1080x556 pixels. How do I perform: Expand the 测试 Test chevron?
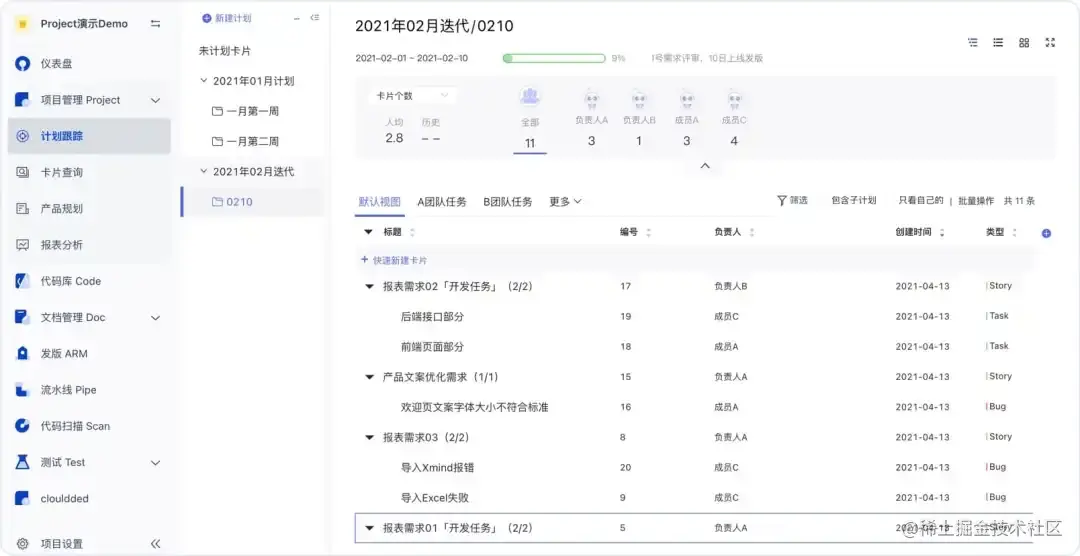point(156,462)
